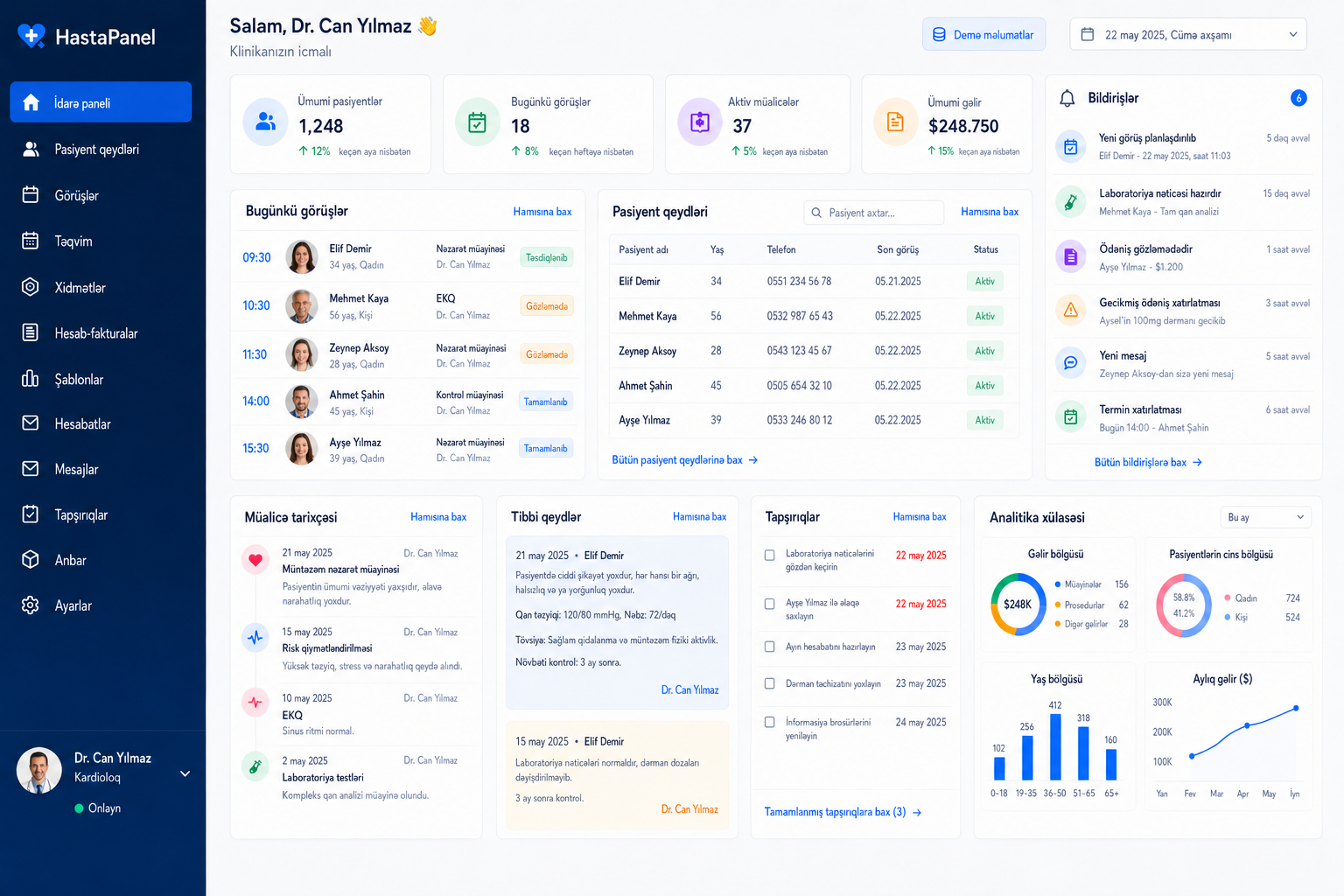The height and width of the screenshot is (896, 1344).
Task: Open Xidmətlər icon in sidebar
Action: (x=31, y=287)
